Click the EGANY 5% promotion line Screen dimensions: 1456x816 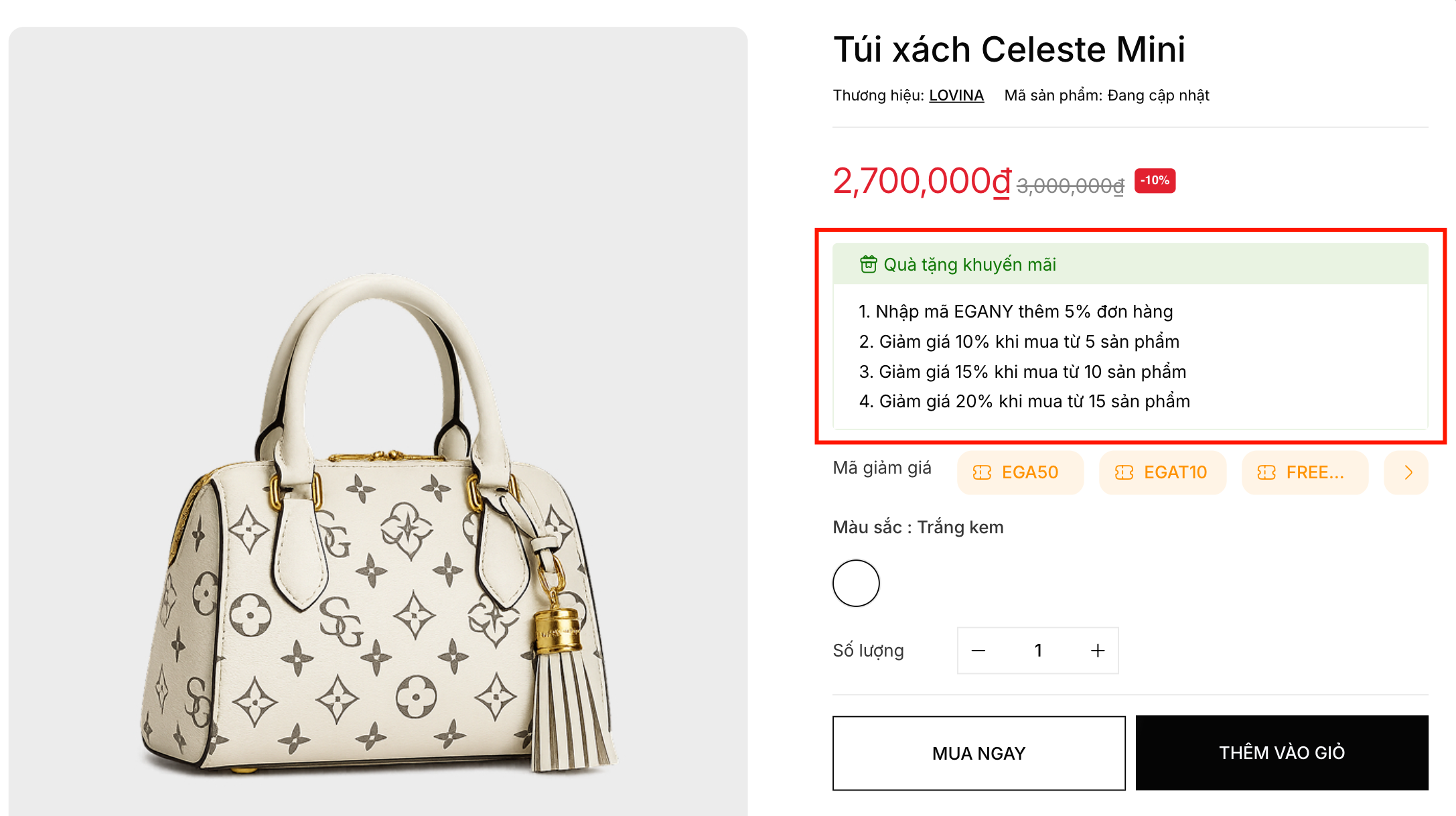pos(1015,312)
